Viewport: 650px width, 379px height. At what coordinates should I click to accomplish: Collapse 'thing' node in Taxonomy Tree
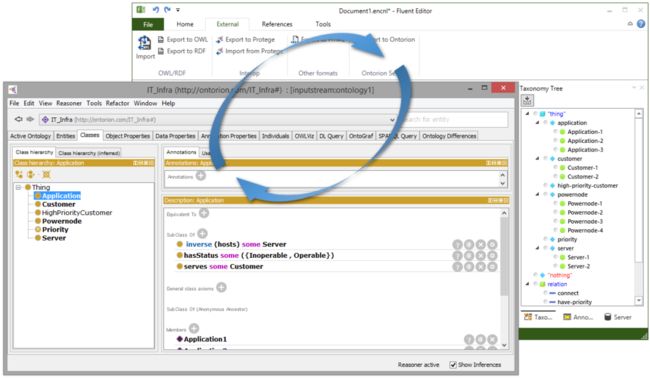527,114
